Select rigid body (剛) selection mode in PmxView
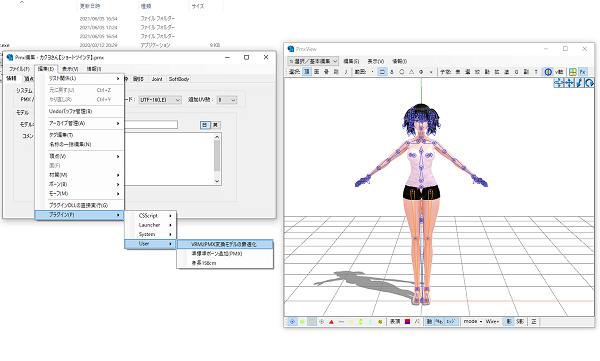This screenshot has width=600, height=361. click(336, 72)
